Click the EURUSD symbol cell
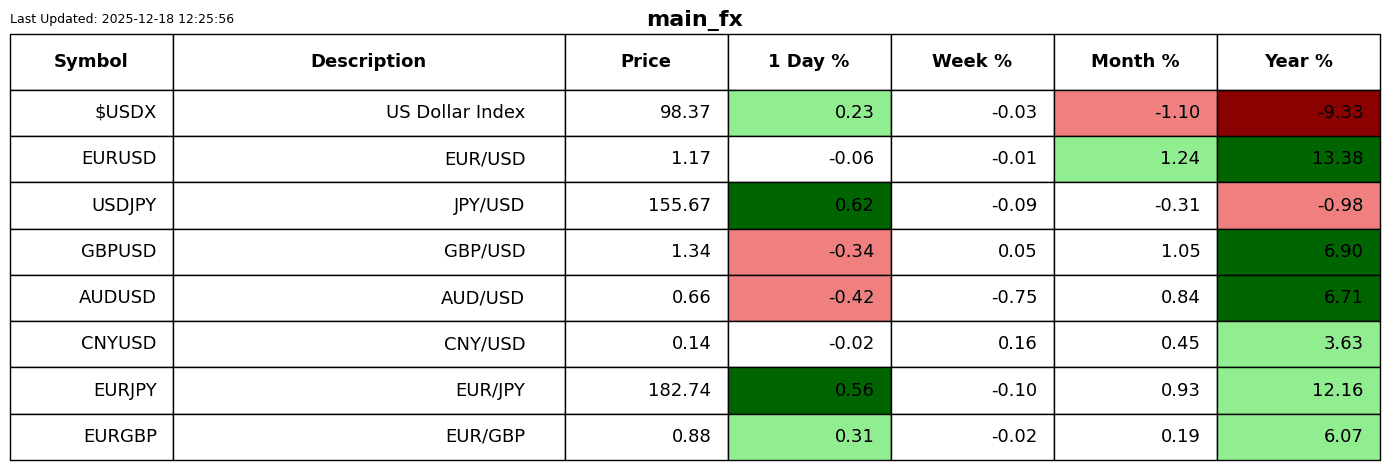Viewport: 1390px width, 470px height. point(91,159)
